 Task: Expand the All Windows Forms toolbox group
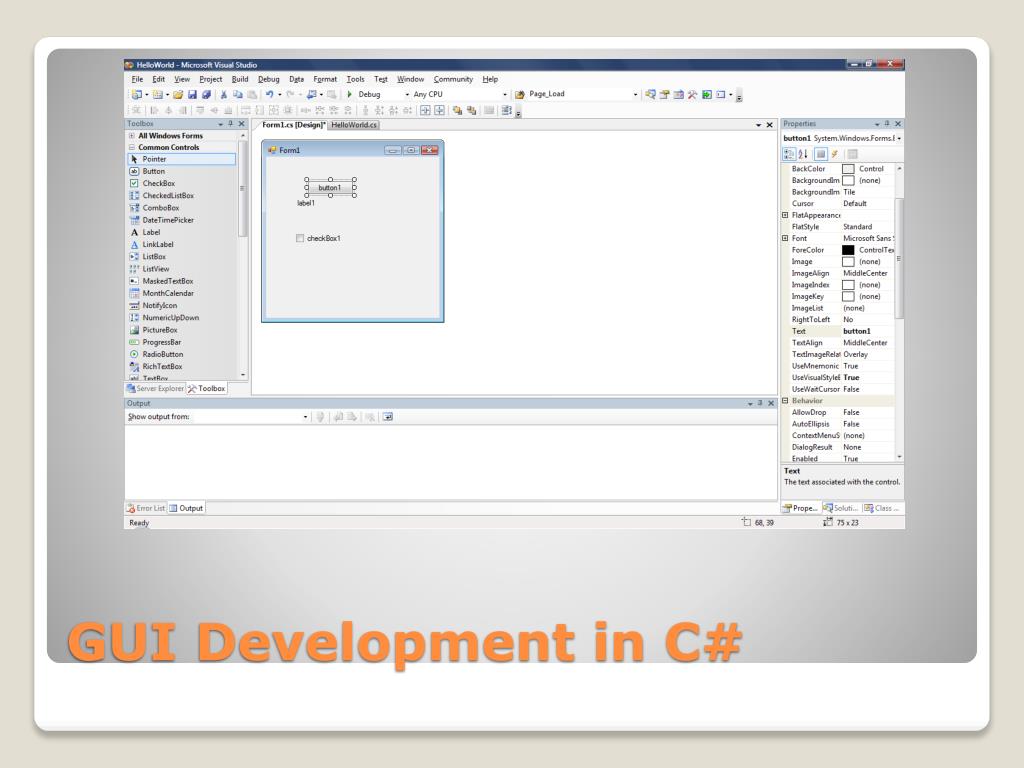pyautogui.click(x=132, y=136)
